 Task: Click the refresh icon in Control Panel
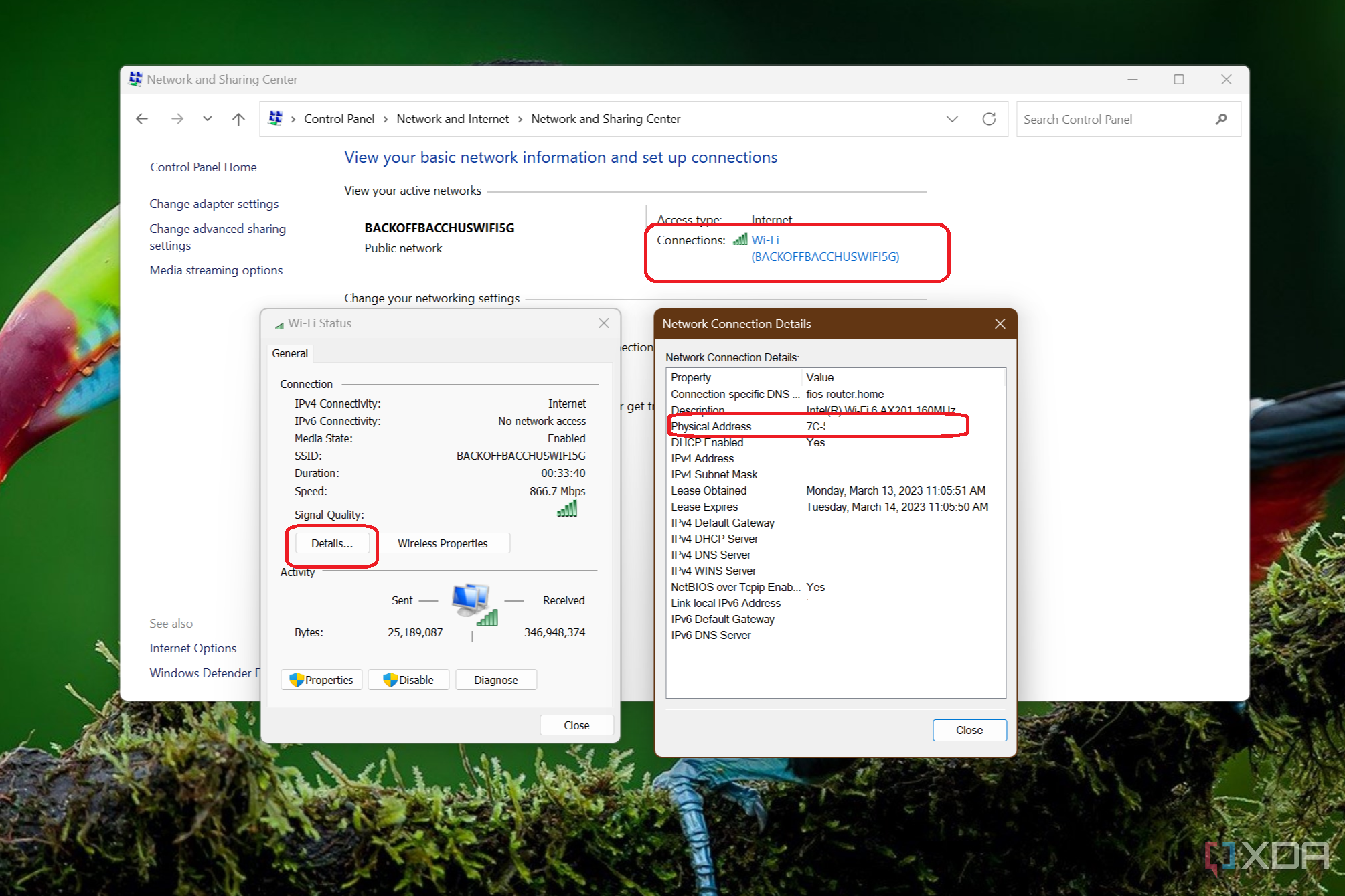click(x=989, y=118)
